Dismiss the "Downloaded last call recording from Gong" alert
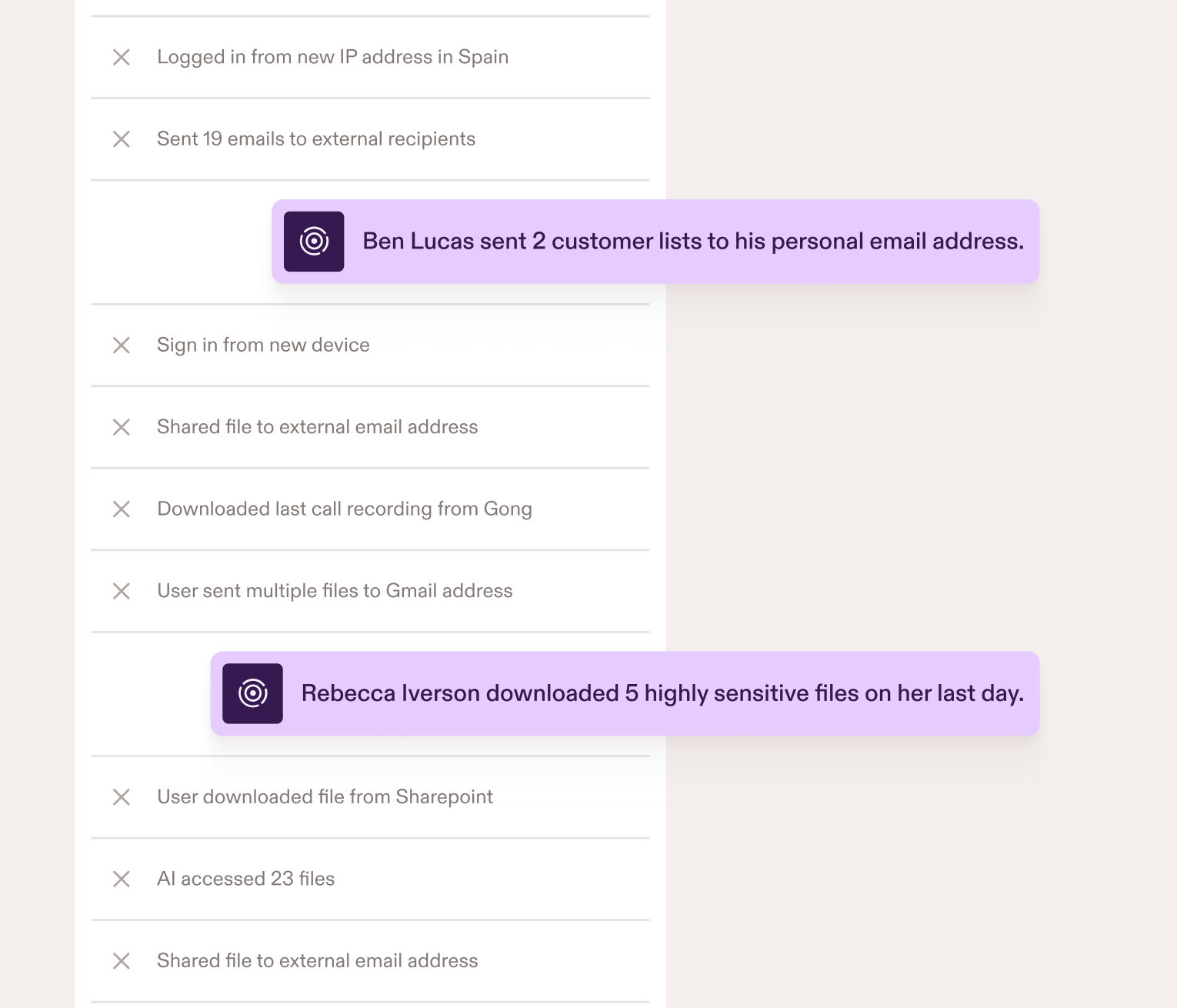The image size is (1177, 1008). (122, 509)
